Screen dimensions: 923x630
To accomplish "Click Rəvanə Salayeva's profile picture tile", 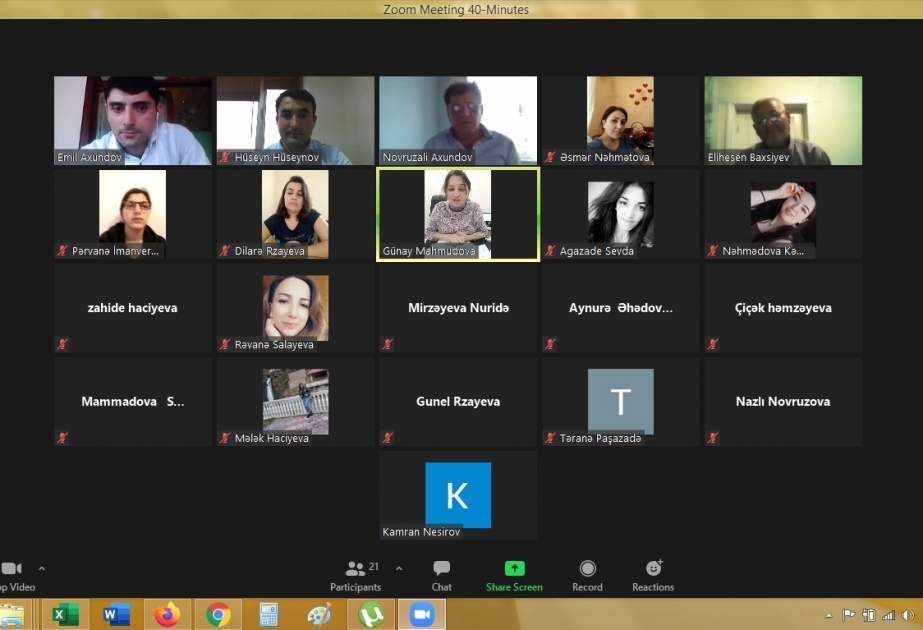I will 296,308.
